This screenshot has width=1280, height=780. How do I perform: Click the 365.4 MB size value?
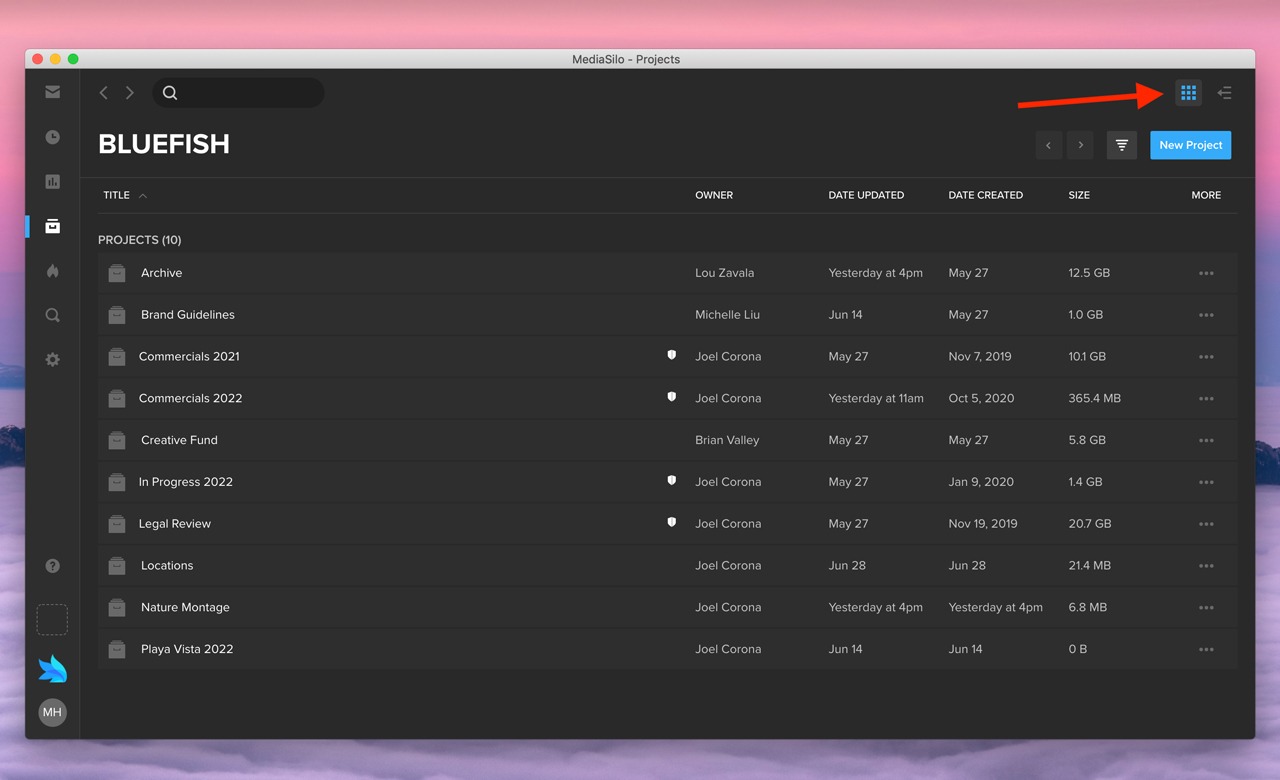(1094, 399)
